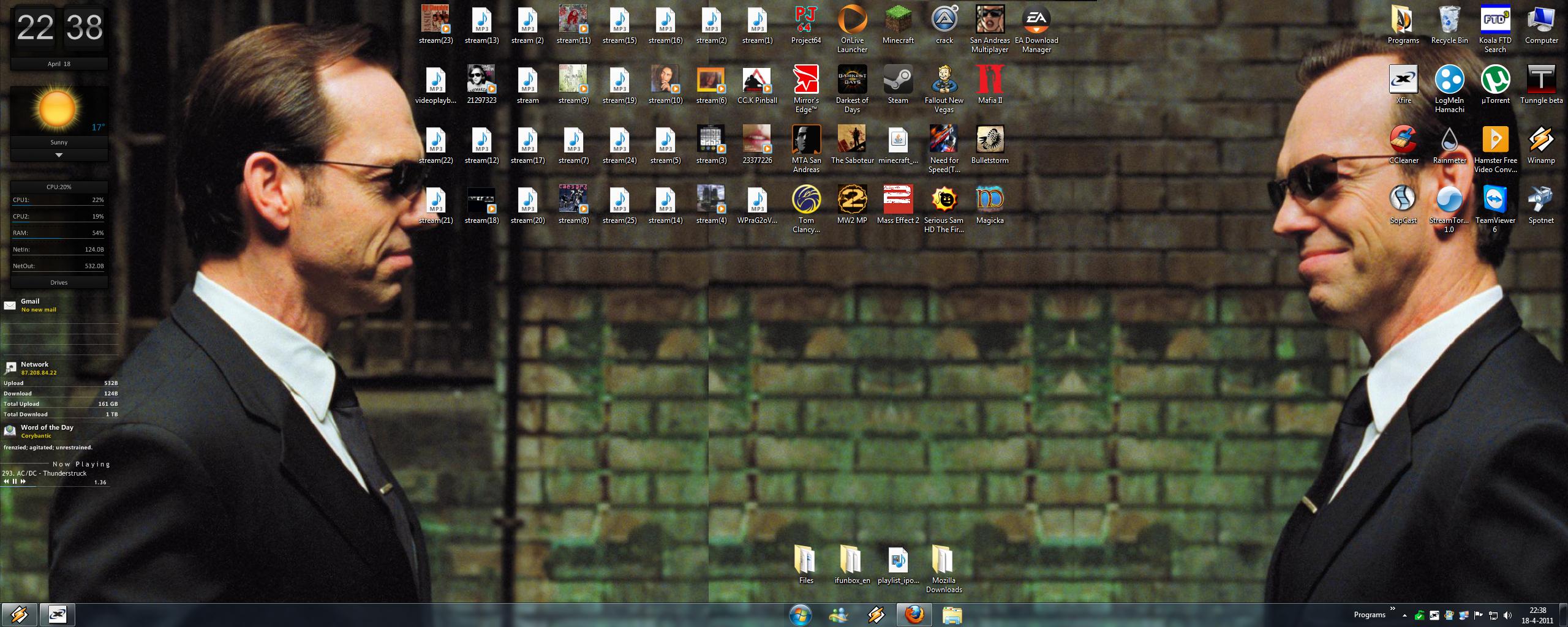The width and height of the screenshot is (1568, 627).
Task: Select The Saboteur game icon
Action: (852, 145)
